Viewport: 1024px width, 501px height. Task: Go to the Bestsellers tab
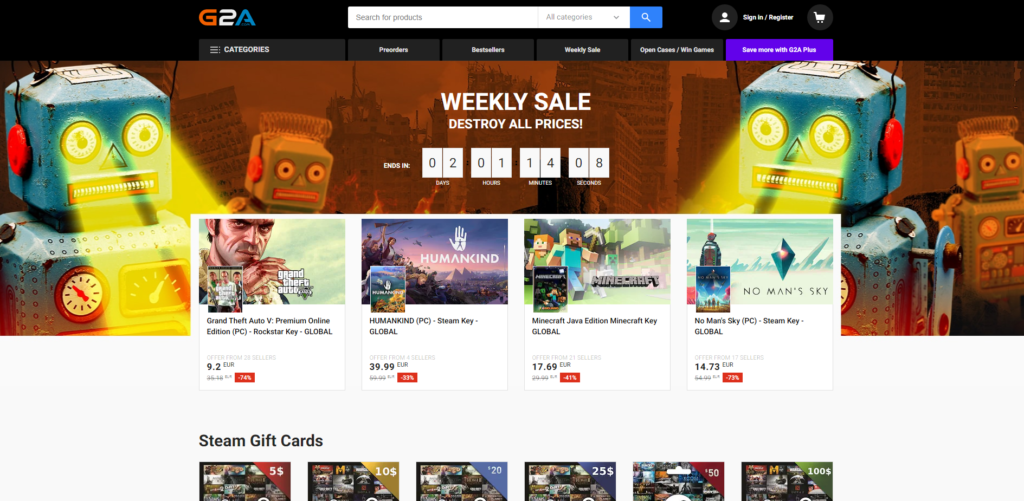tap(488, 50)
